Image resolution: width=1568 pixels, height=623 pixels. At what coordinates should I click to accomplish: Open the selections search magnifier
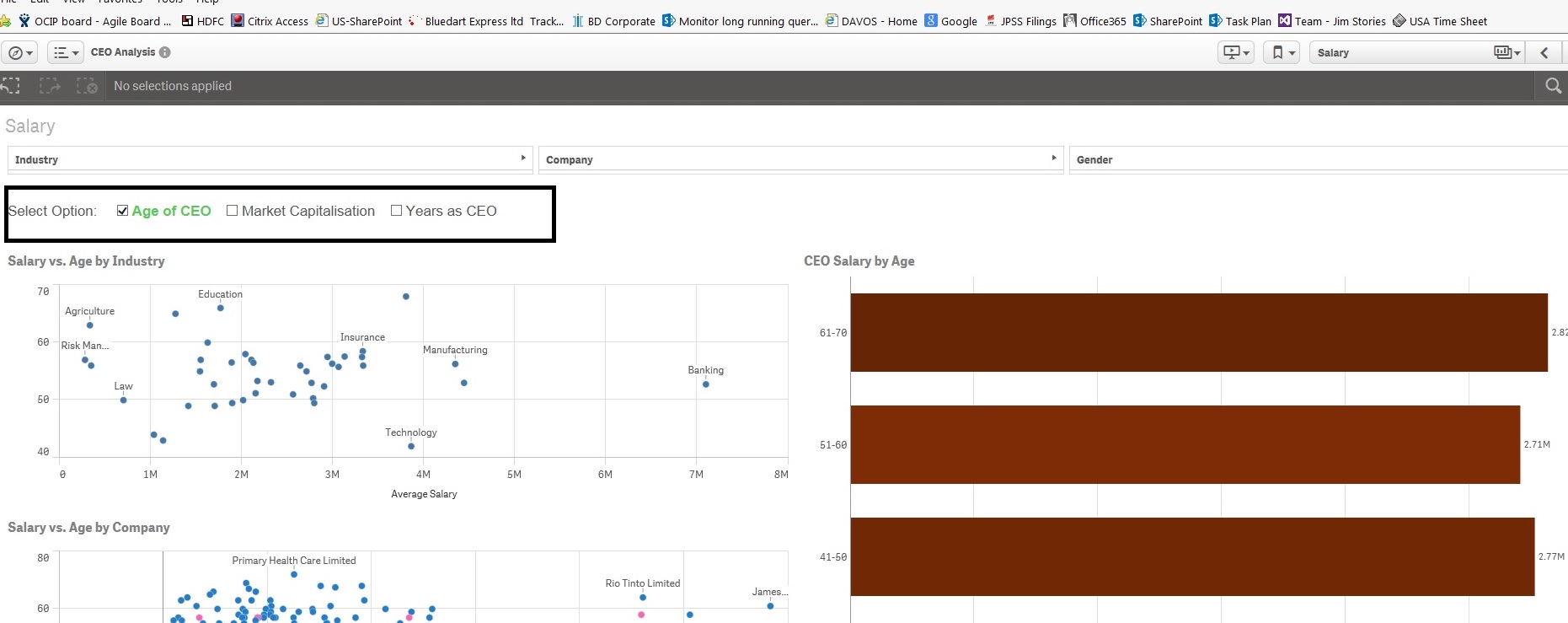tap(1553, 86)
